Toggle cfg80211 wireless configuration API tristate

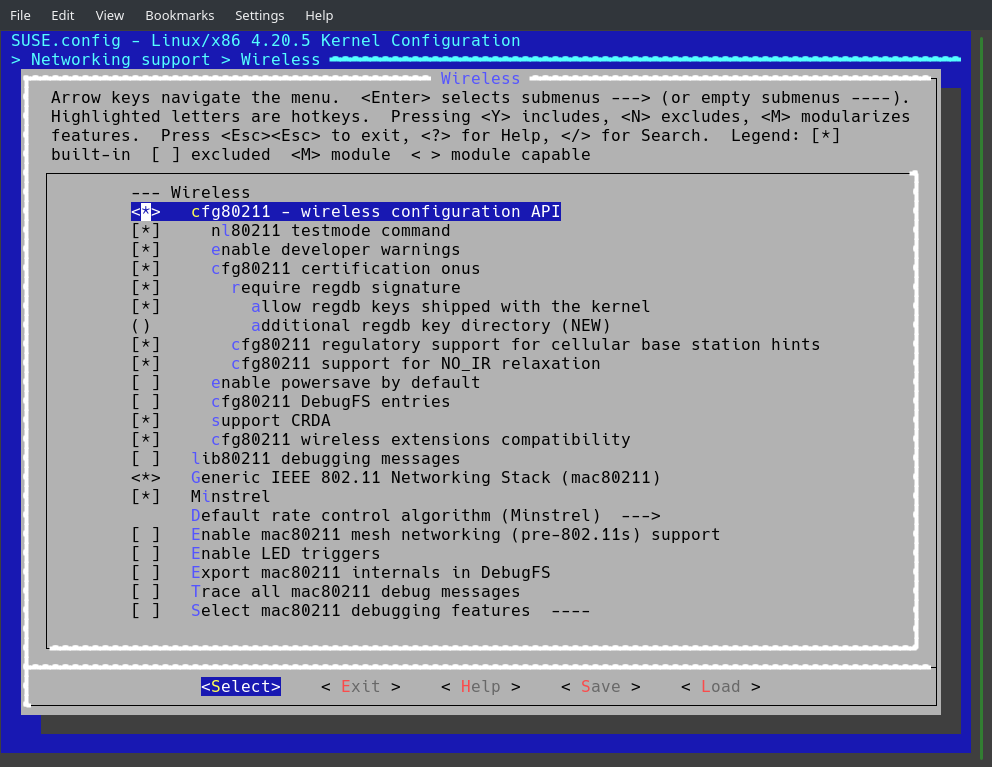[146, 211]
